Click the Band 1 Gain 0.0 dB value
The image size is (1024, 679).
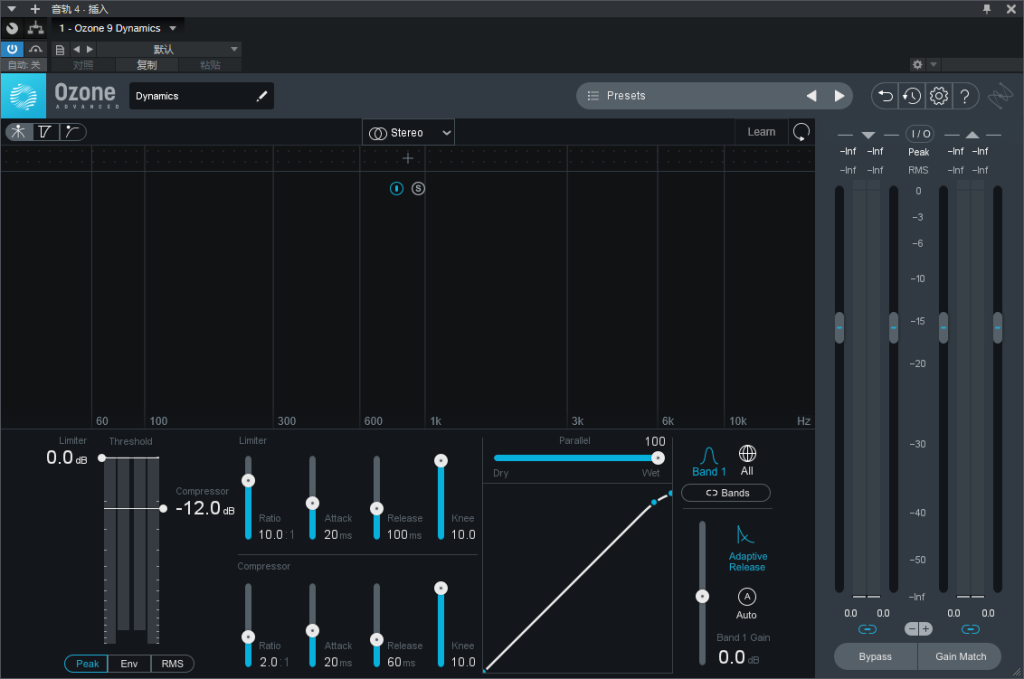click(738, 657)
